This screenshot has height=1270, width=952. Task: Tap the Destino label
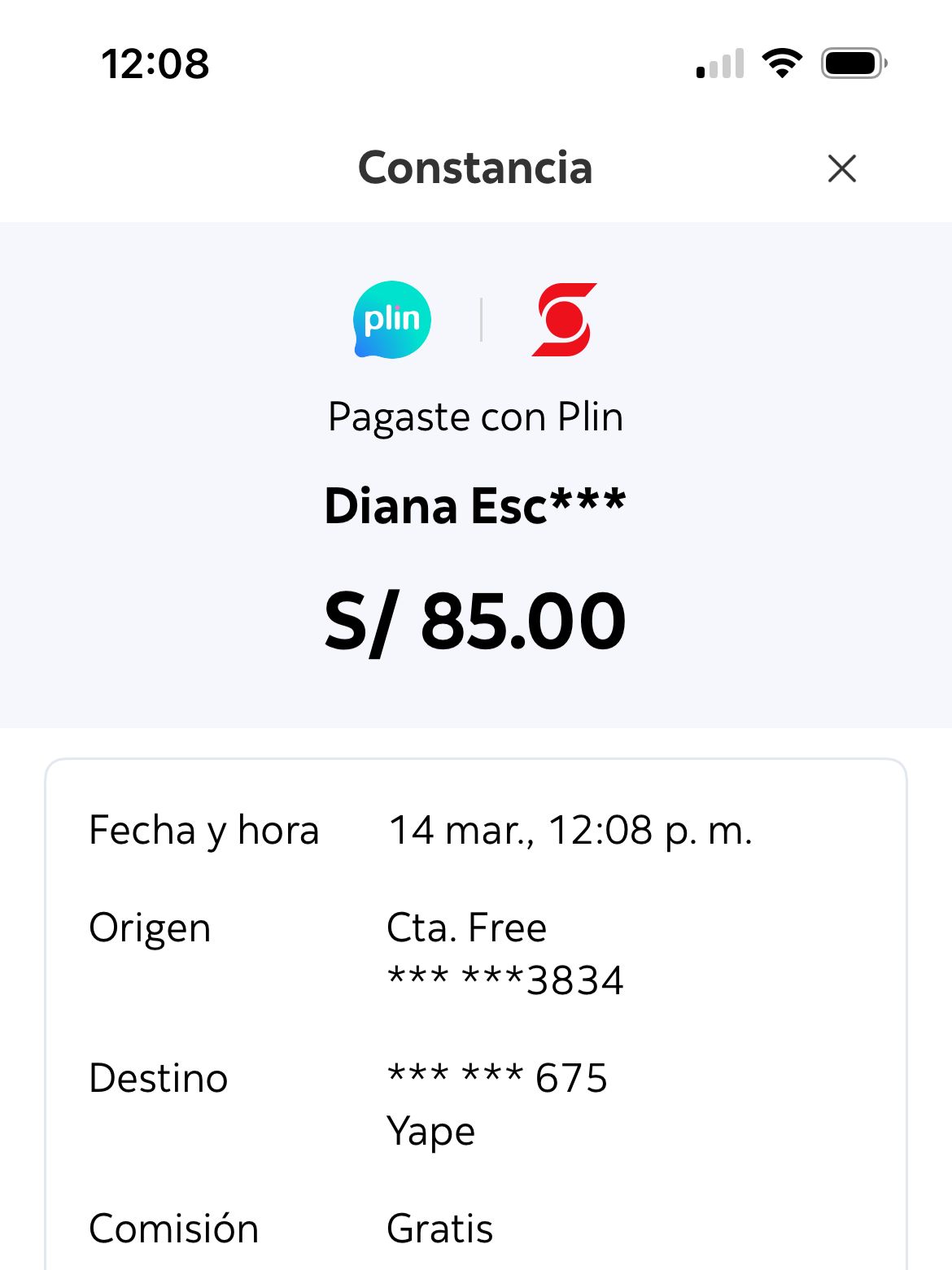point(159,1079)
